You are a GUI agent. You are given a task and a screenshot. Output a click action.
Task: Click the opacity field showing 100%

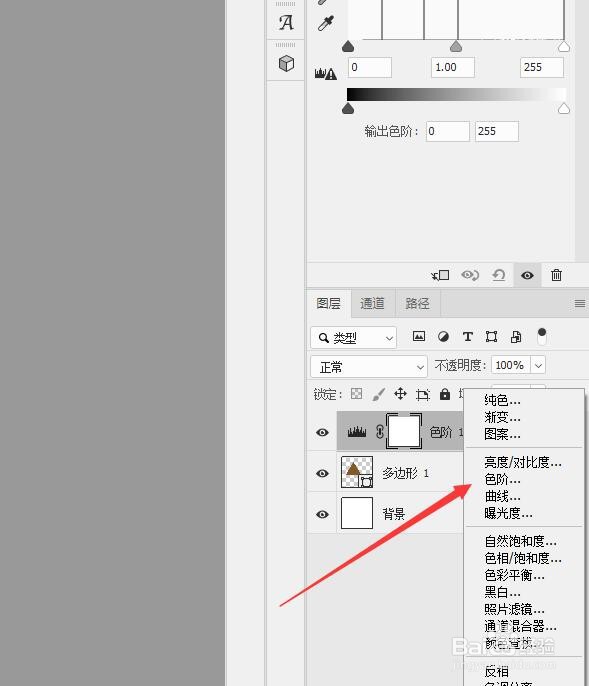[511, 365]
